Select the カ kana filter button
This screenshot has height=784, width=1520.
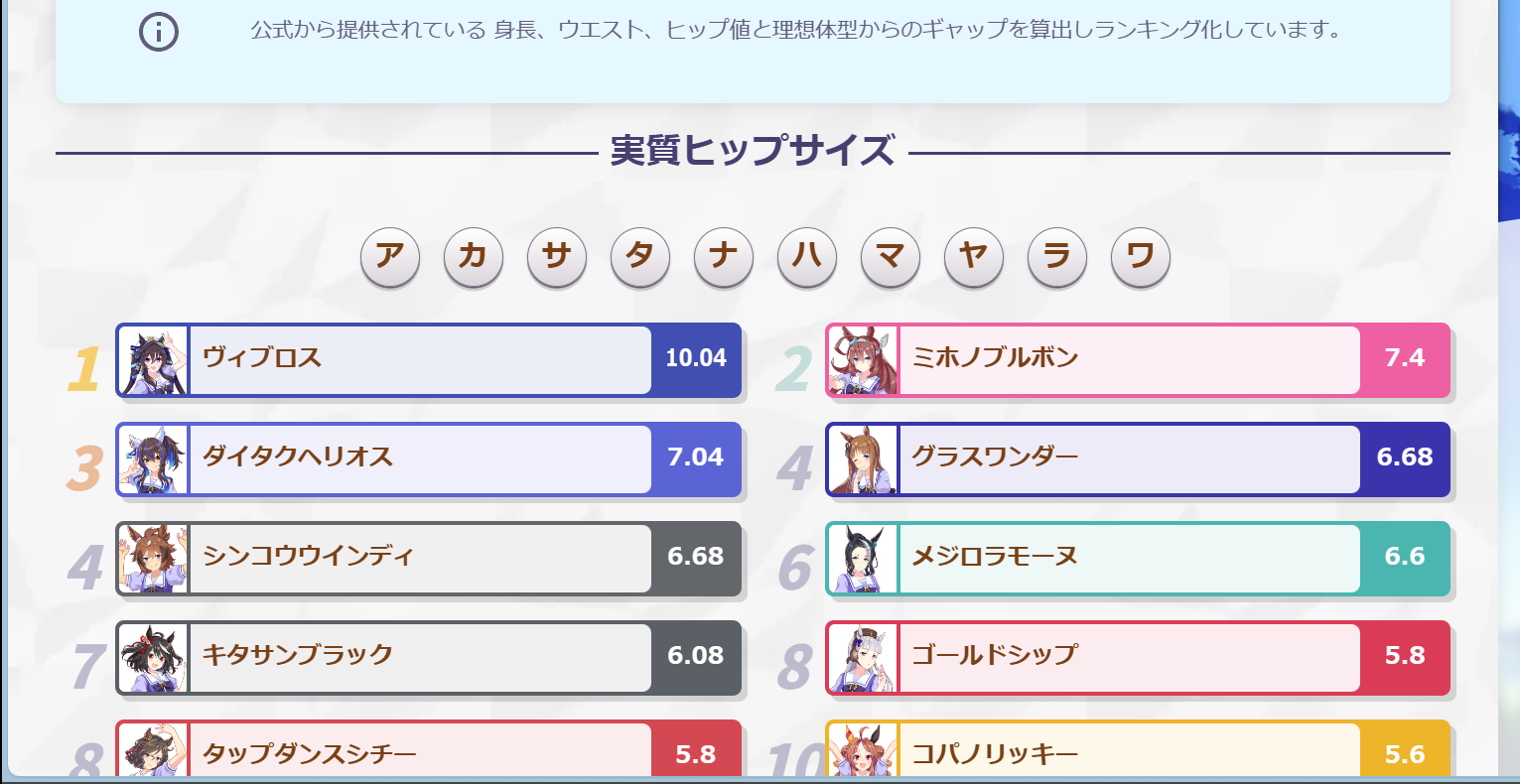coord(474,257)
